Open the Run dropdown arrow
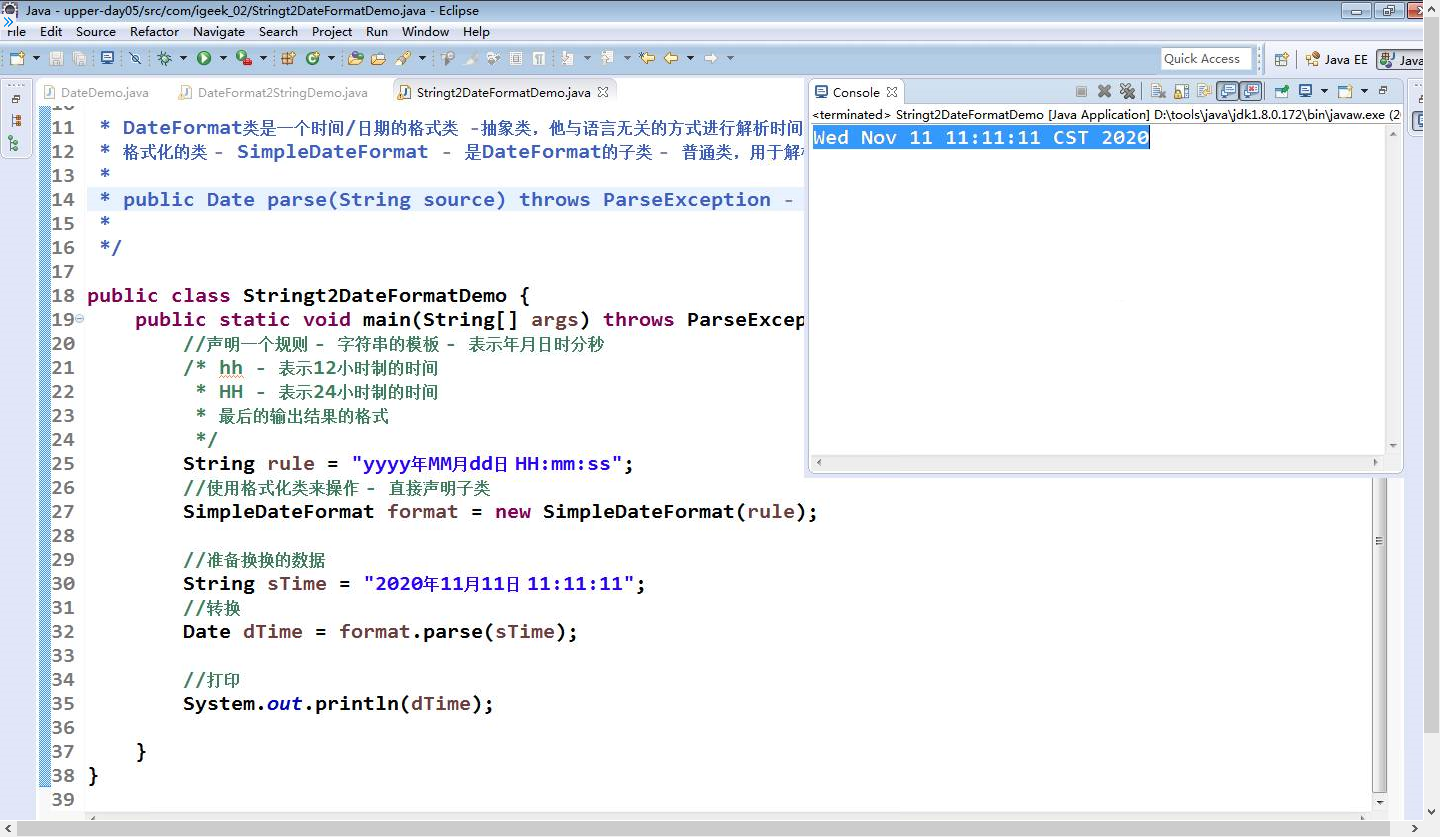Screen dimensions: 1440x837 point(223,58)
